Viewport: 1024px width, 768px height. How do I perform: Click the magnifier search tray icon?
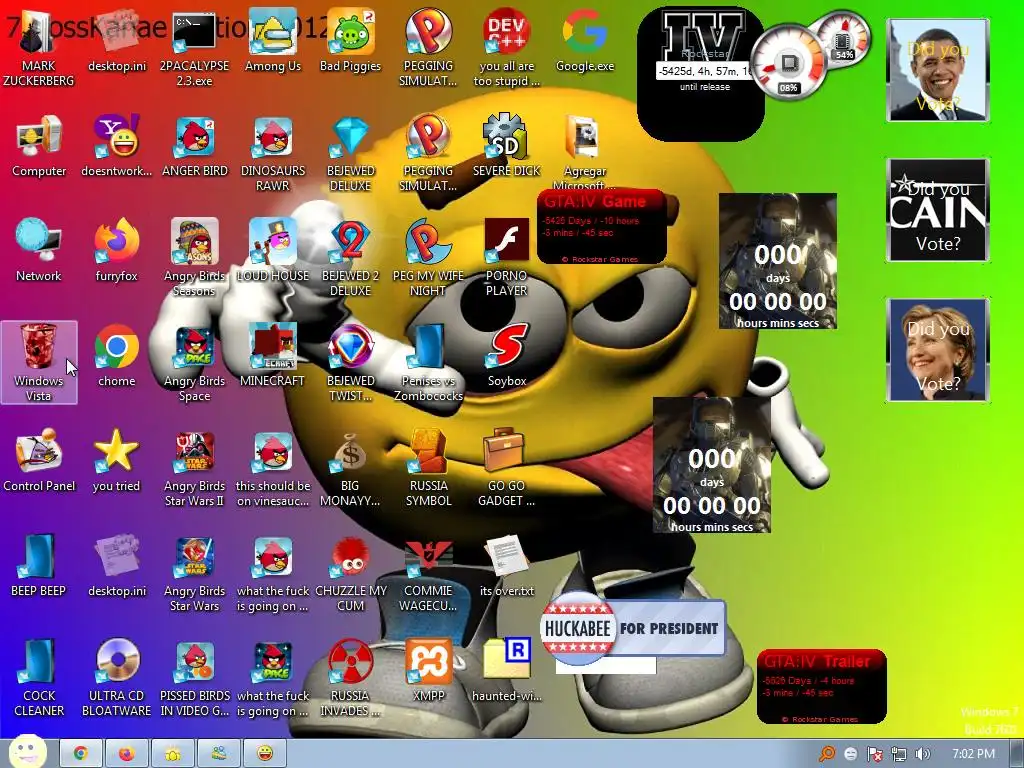click(x=827, y=754)
